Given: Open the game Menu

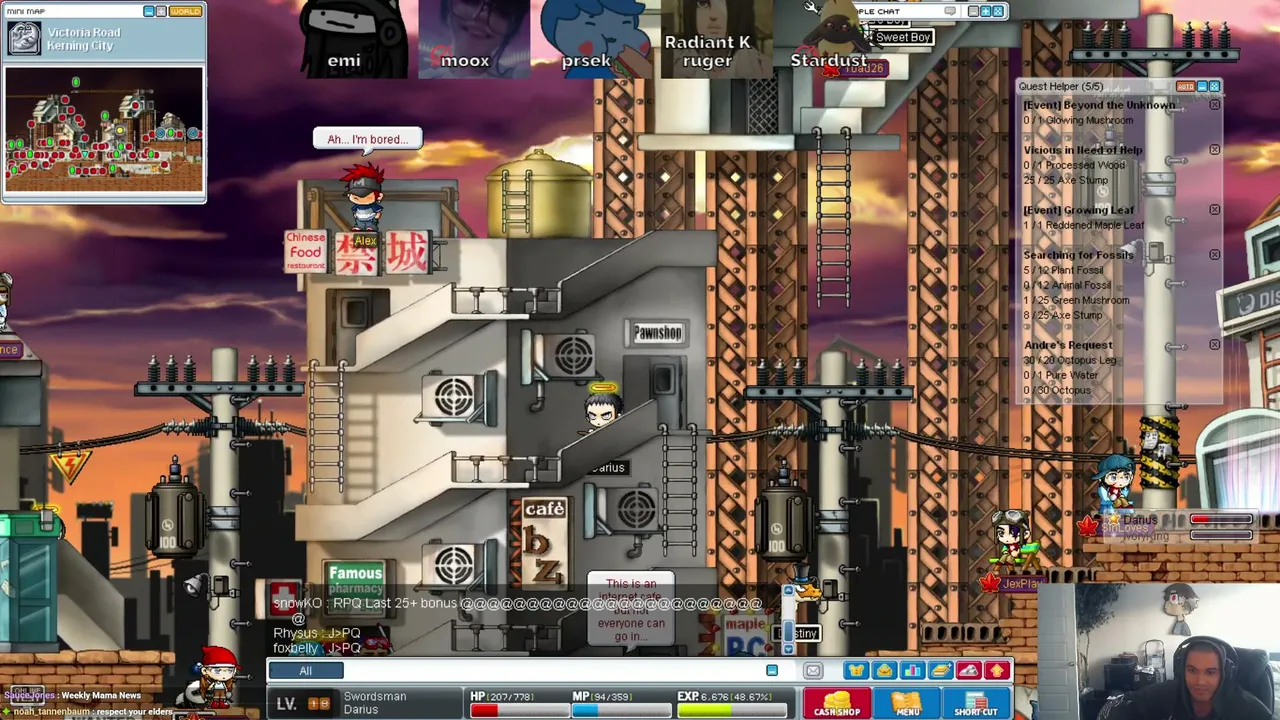Looking at the screenshot, I should click(906, 704).
